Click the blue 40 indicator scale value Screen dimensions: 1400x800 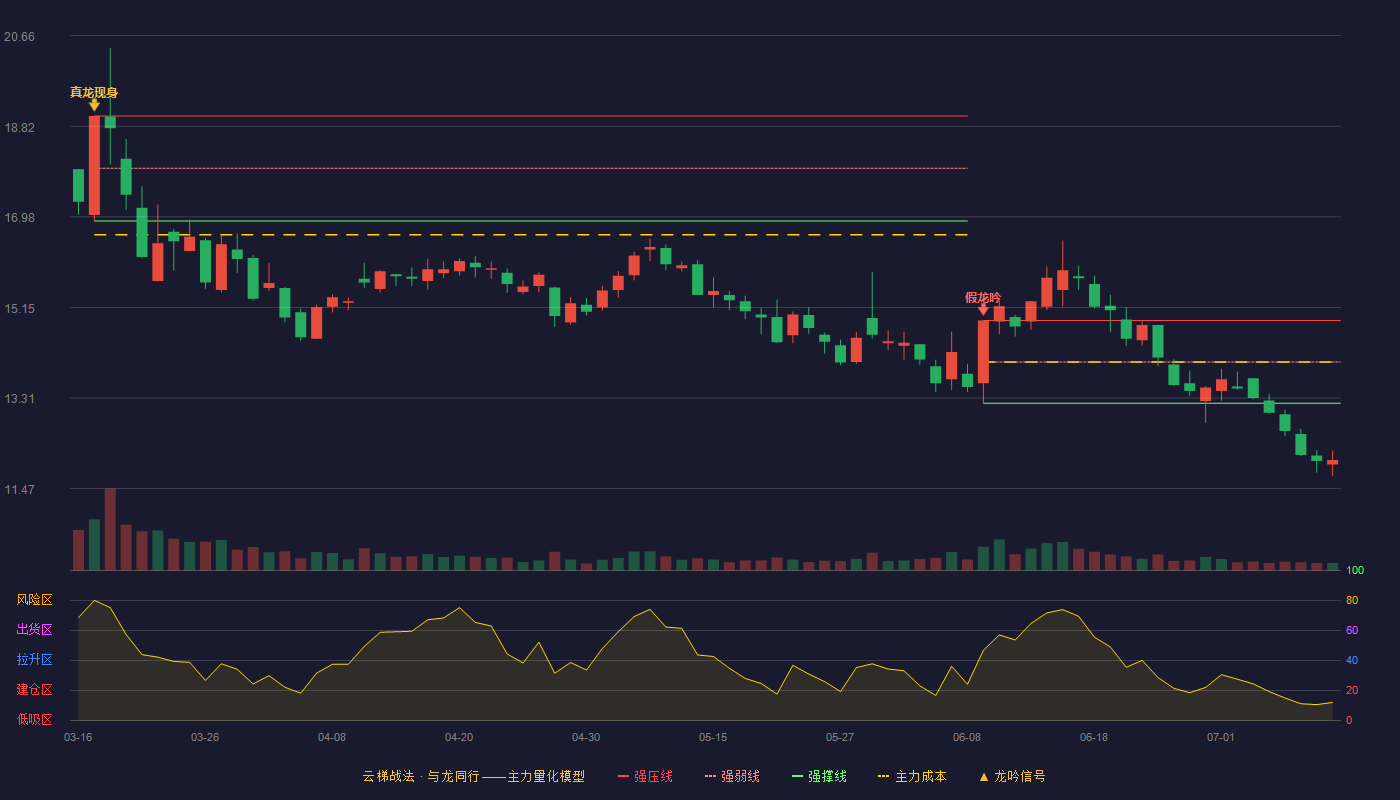coord(1352,661)
